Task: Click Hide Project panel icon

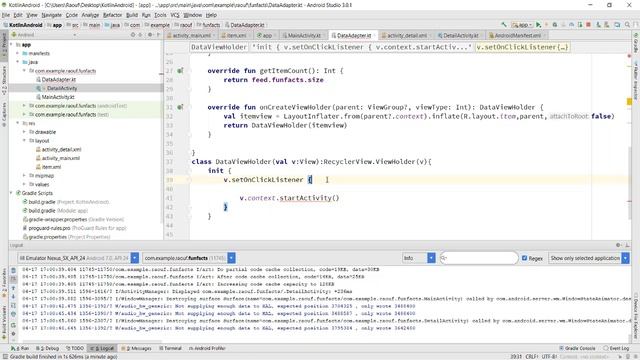Action: coord(158,35)
